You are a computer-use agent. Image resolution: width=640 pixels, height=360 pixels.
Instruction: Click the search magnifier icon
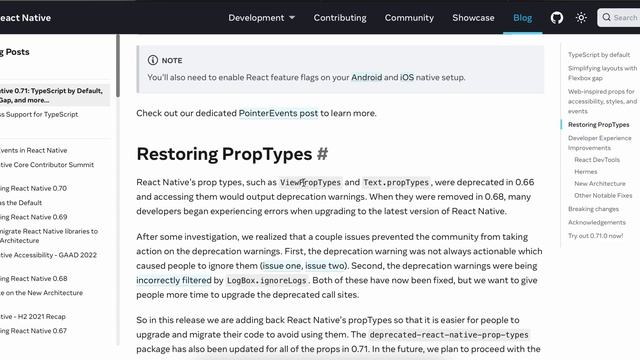(607, 18)
